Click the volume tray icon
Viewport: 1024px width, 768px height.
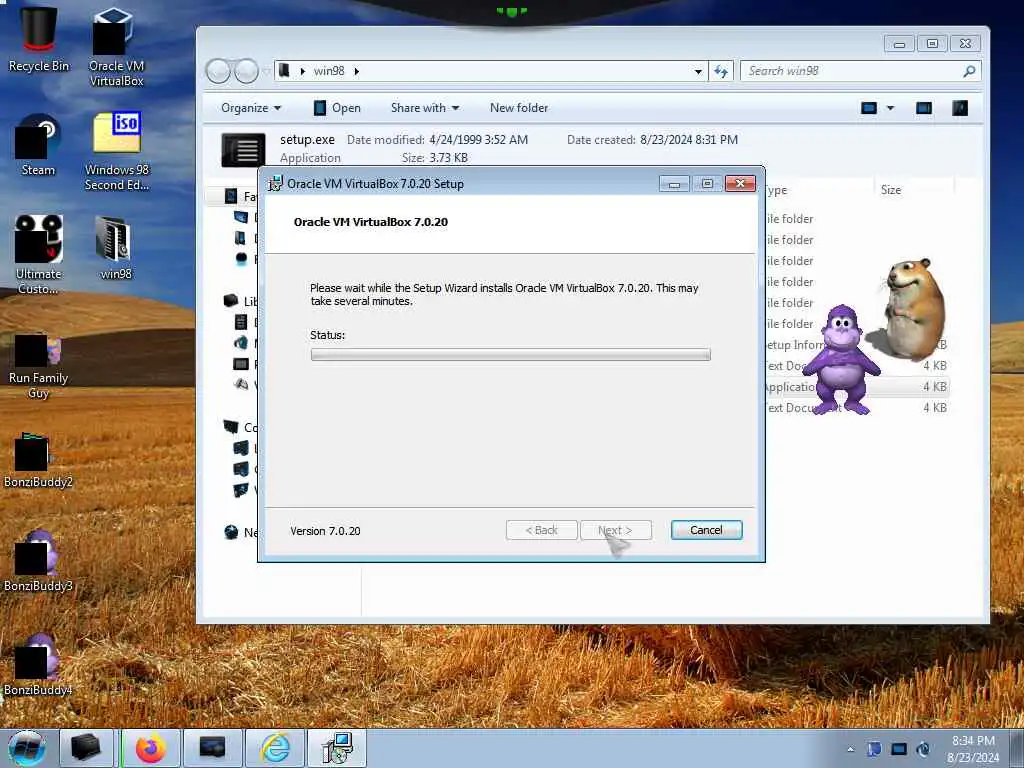923,749
